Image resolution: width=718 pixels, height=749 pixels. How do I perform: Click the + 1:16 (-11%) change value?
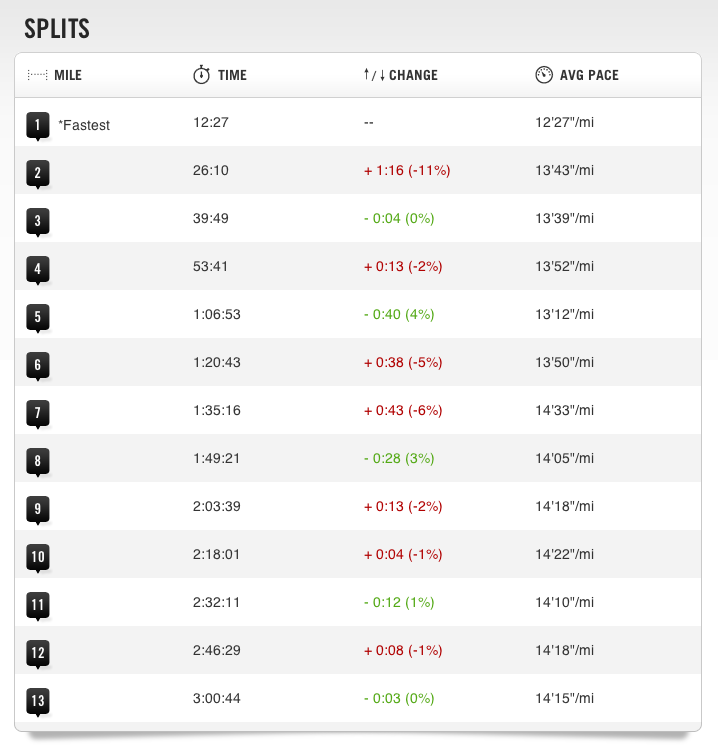[407, 171]
